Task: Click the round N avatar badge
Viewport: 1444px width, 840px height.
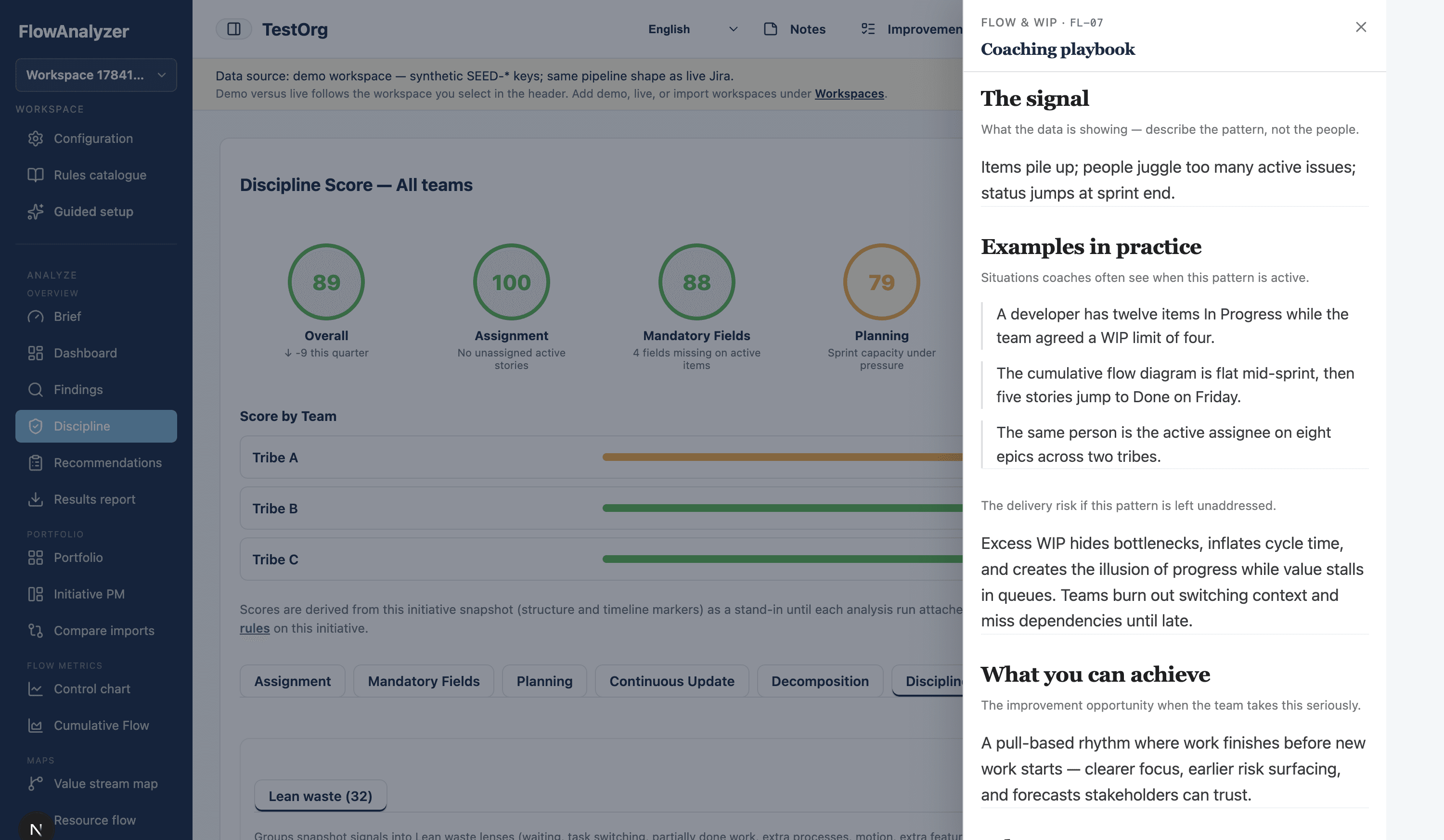Action: pyautogui.click(x=36, y=828)
